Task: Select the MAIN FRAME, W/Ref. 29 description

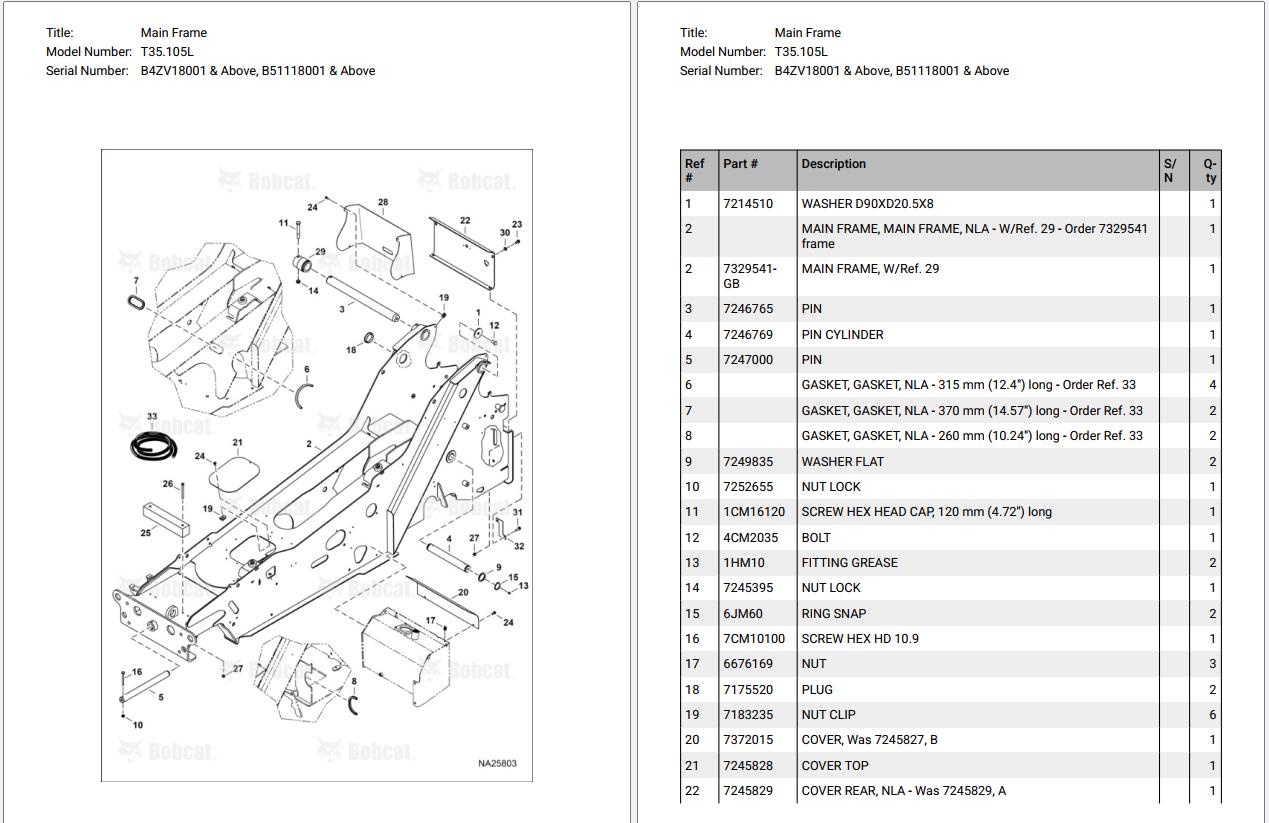Action: pos(870,269)
